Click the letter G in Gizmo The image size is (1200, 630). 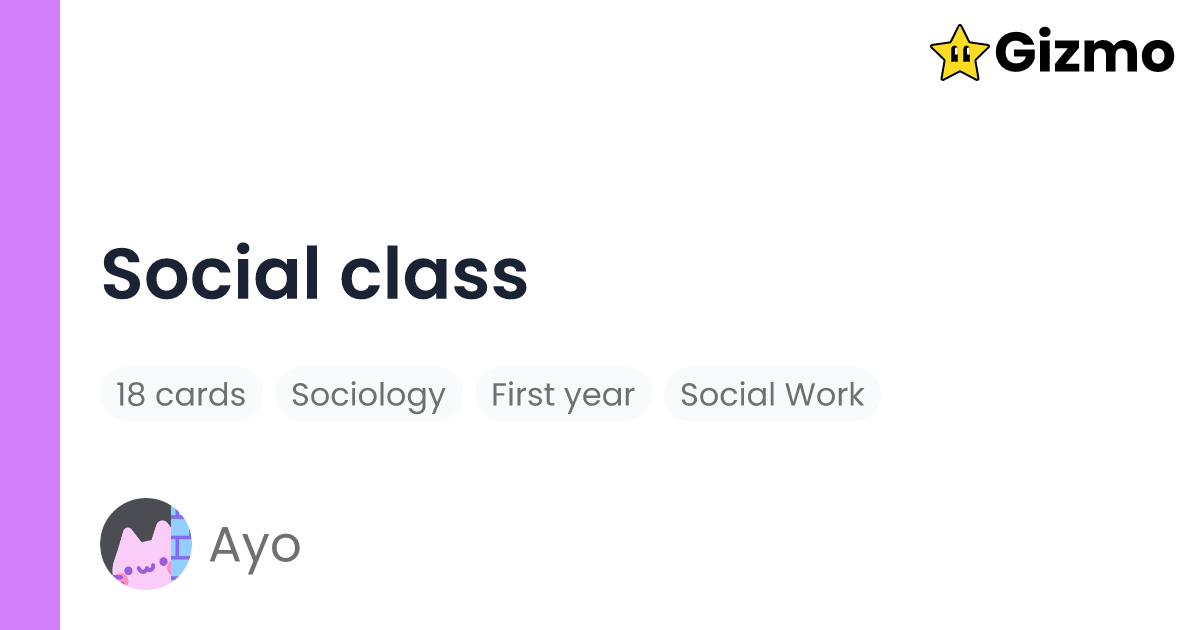(1018, 53)
